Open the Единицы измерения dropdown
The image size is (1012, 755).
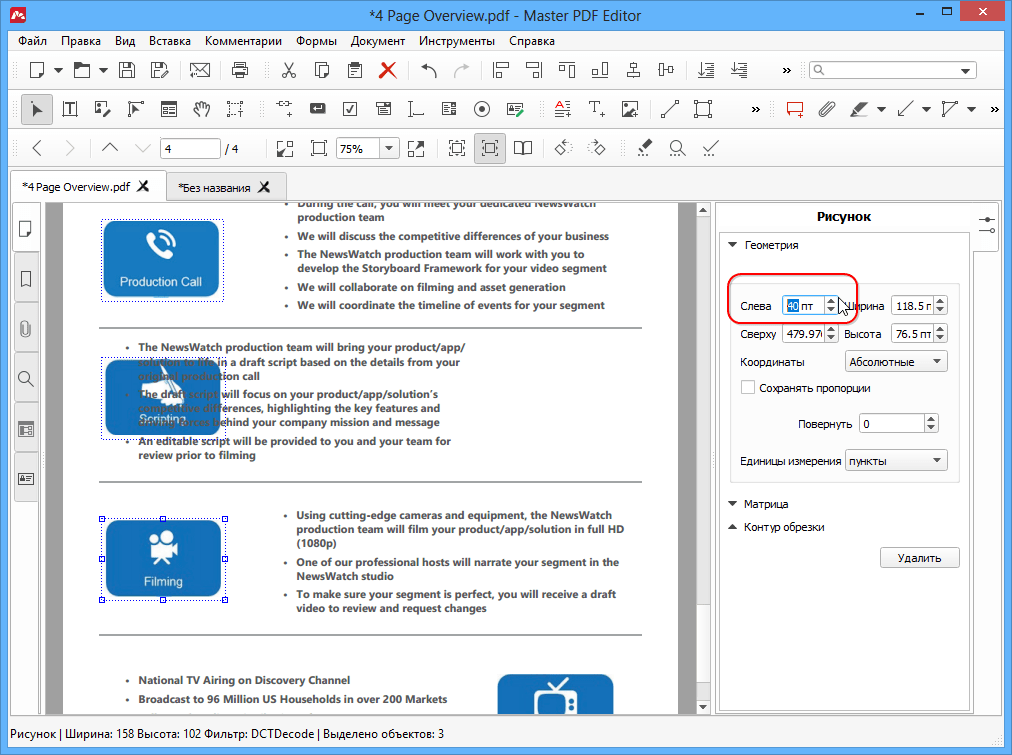(896, 461)
